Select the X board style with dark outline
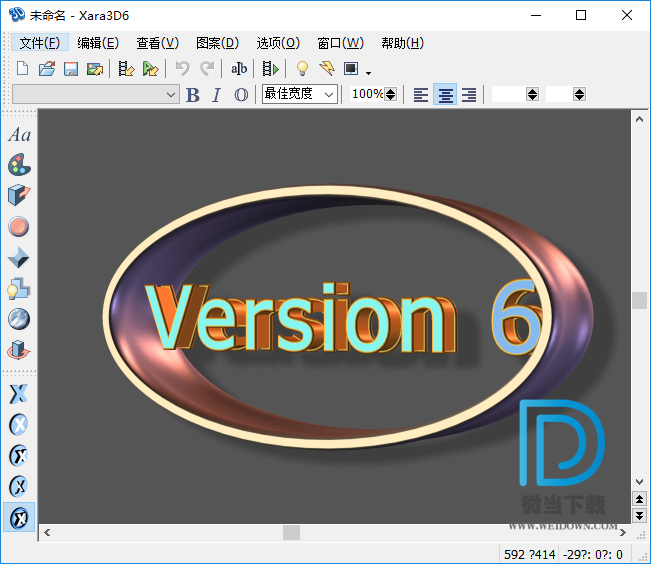The width and height of the screenshot is (651, 564). [x=18, y=455]
